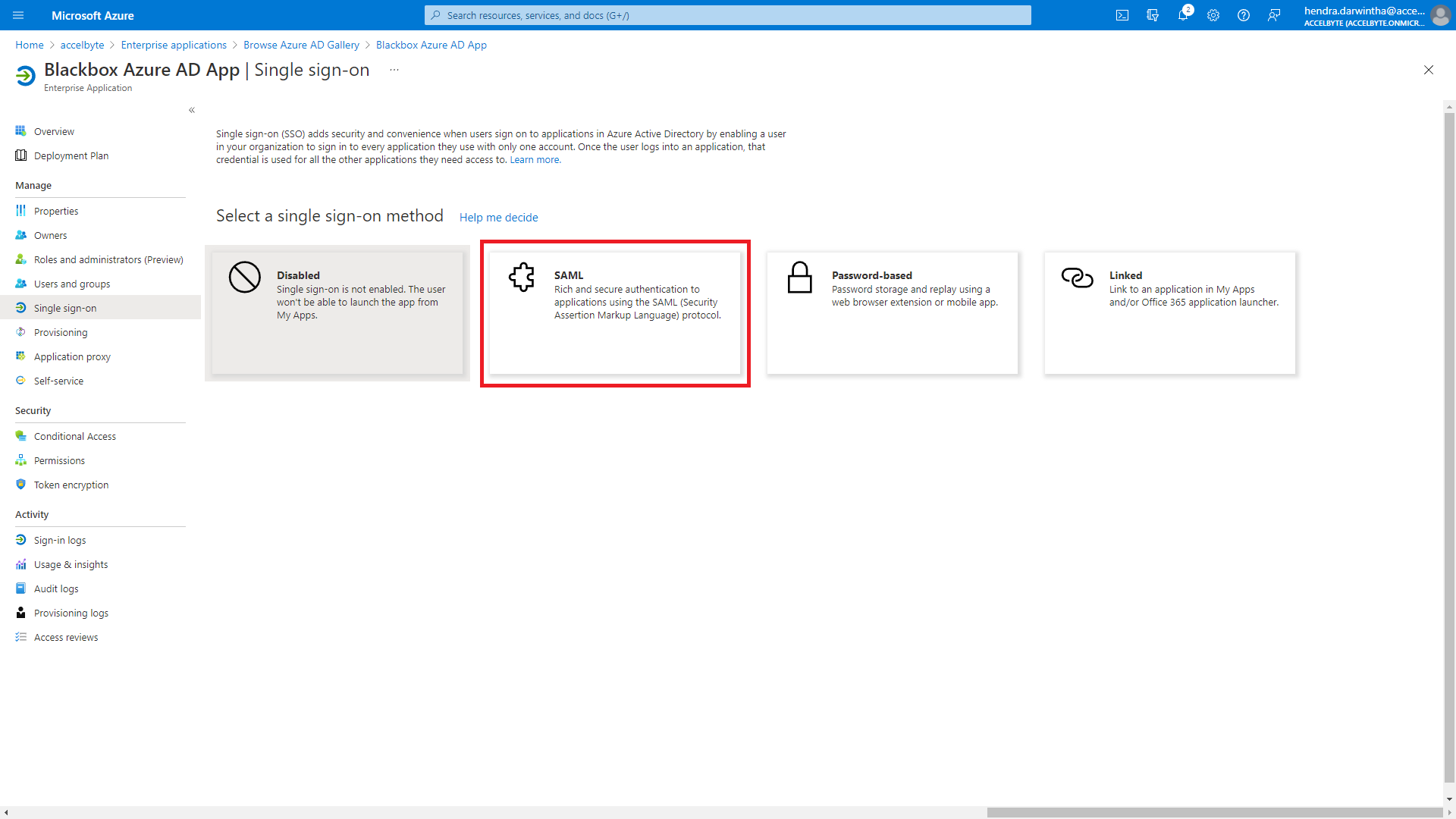The image size is (1456, 819).
Task: Click the Provisioning icon in the sidebar
Action: click(x=21, y=332)
